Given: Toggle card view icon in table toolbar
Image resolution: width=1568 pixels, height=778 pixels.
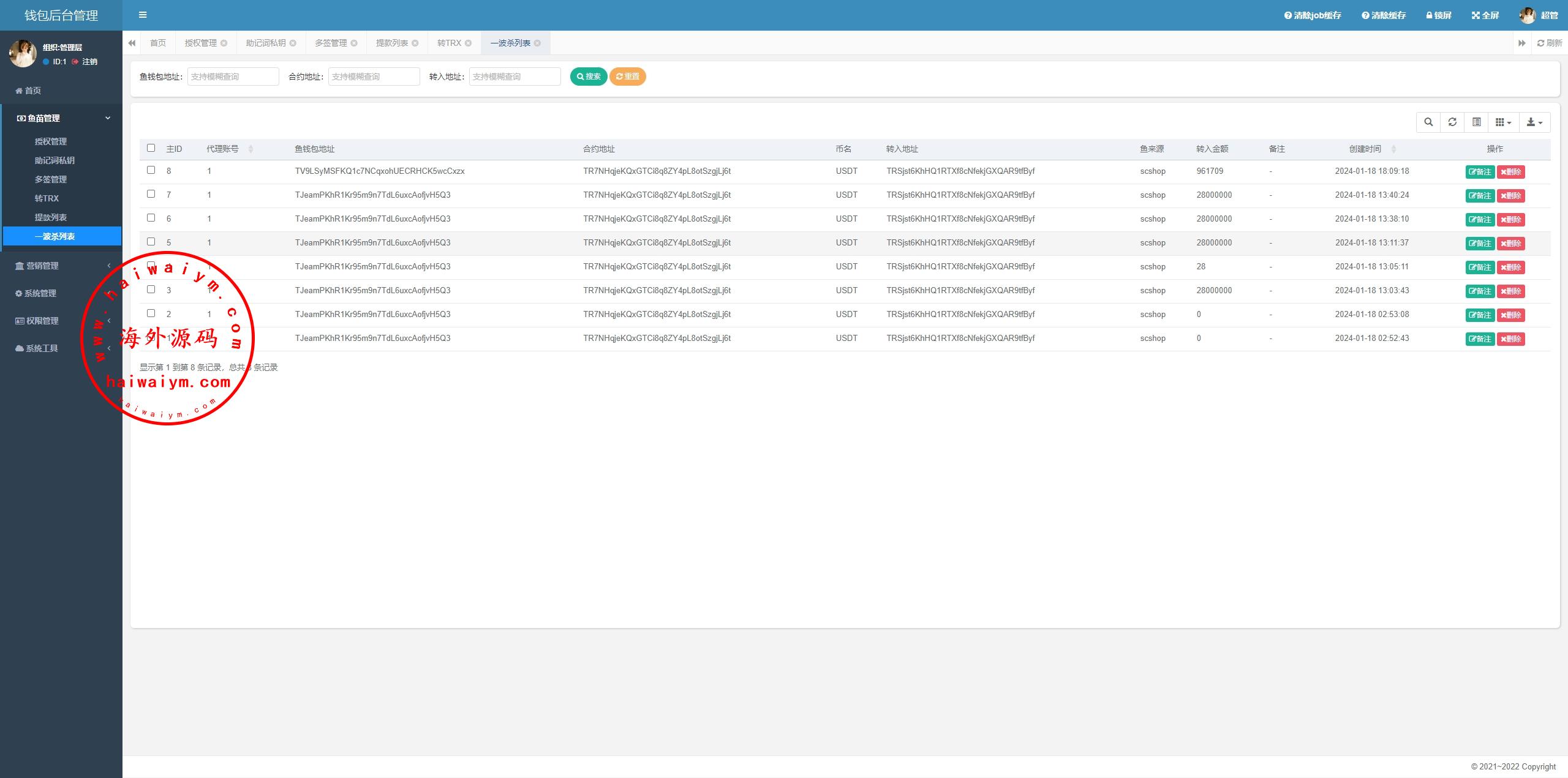Looking at the screenshot, I should (x=1477, y=122).
